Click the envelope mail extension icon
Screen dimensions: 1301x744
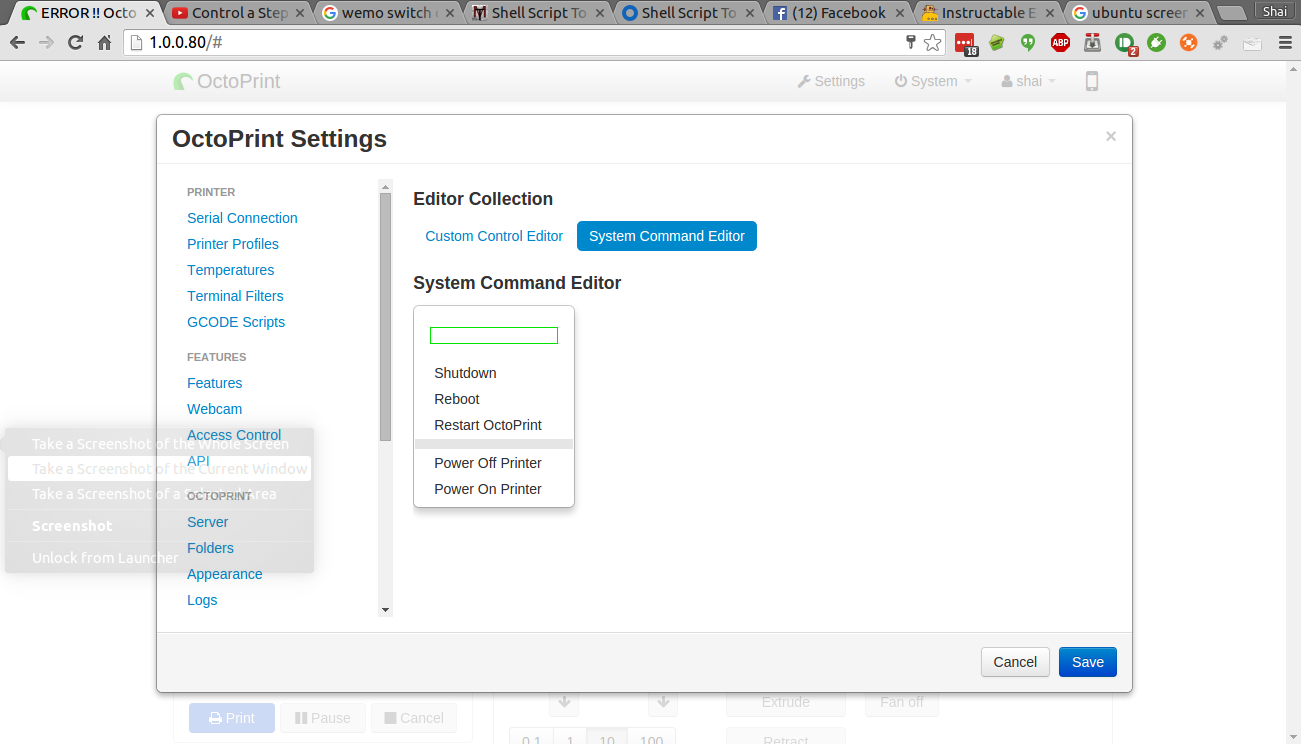click(x=1252, y=43)
